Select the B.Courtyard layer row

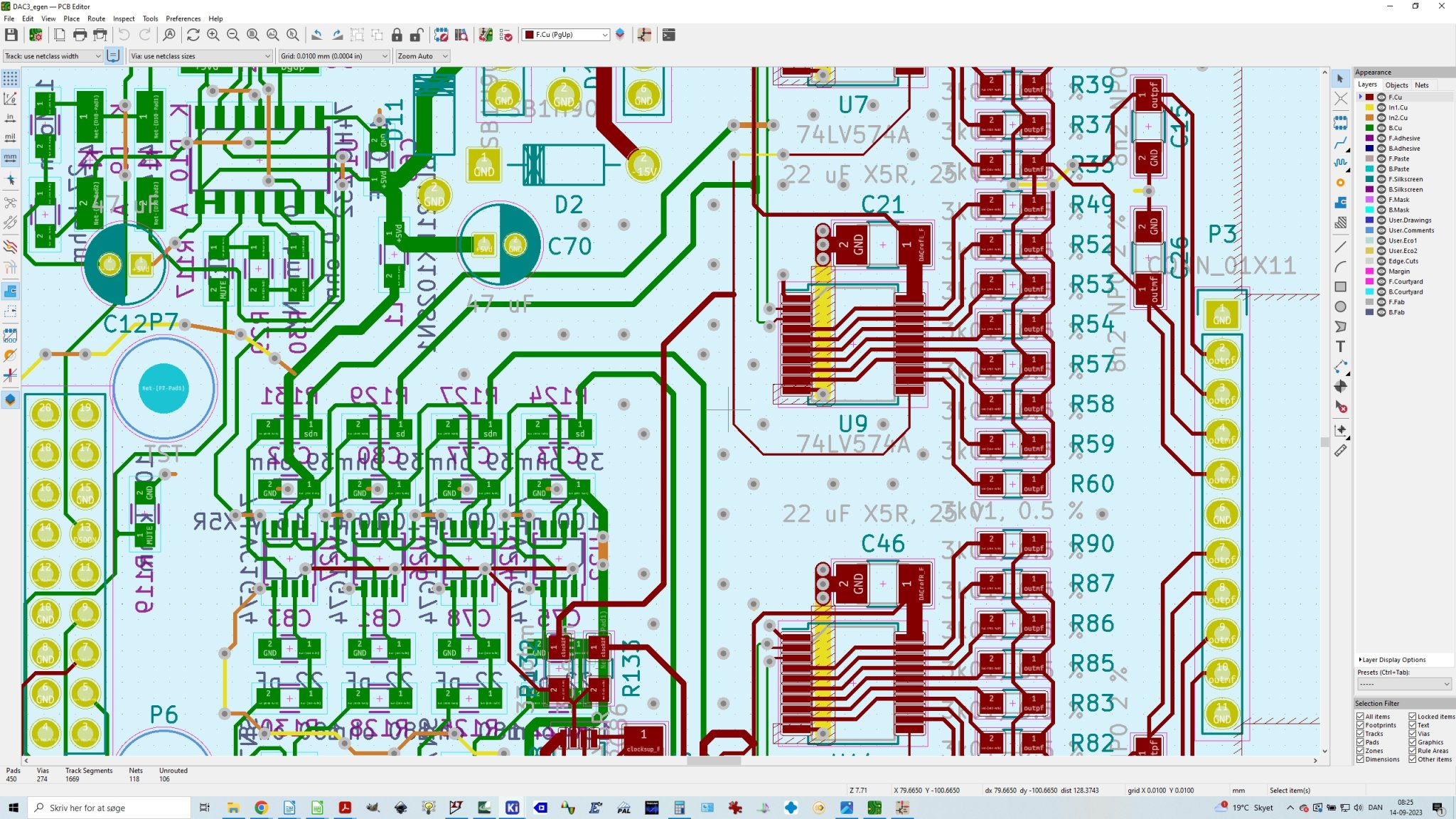pos(1405,292)
